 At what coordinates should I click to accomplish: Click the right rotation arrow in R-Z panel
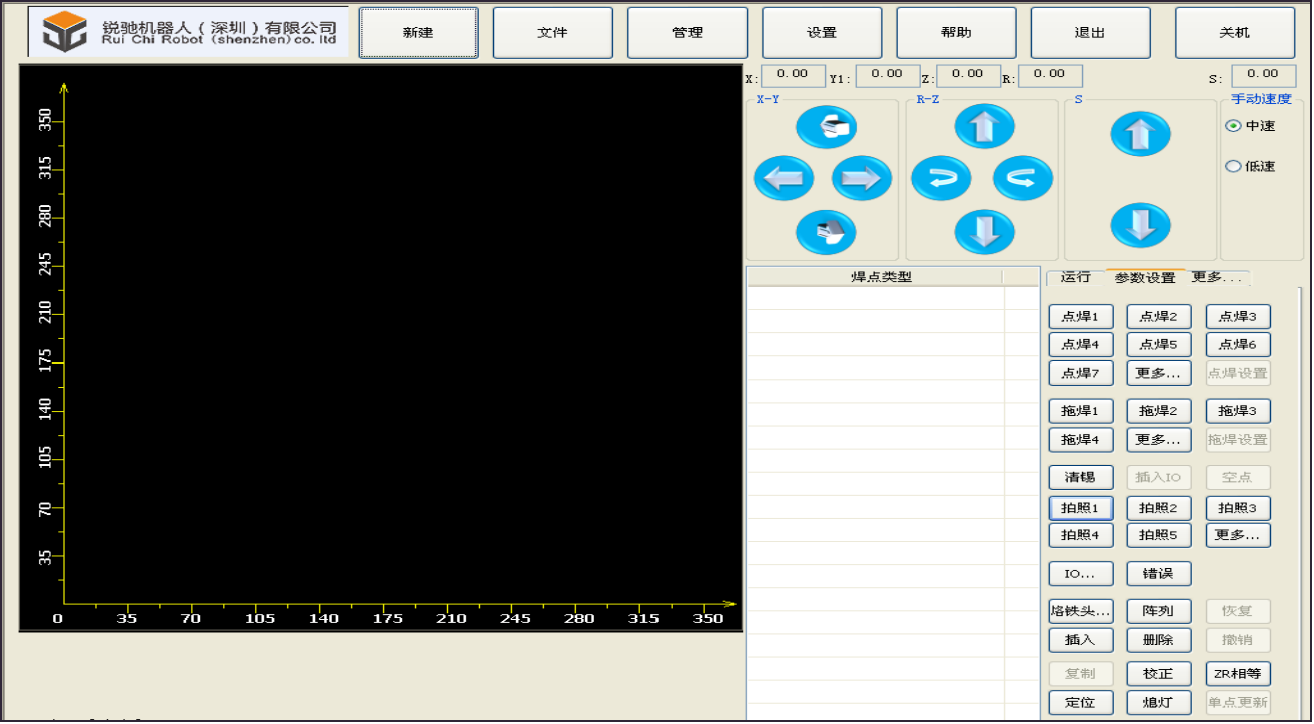[1022, 179]
